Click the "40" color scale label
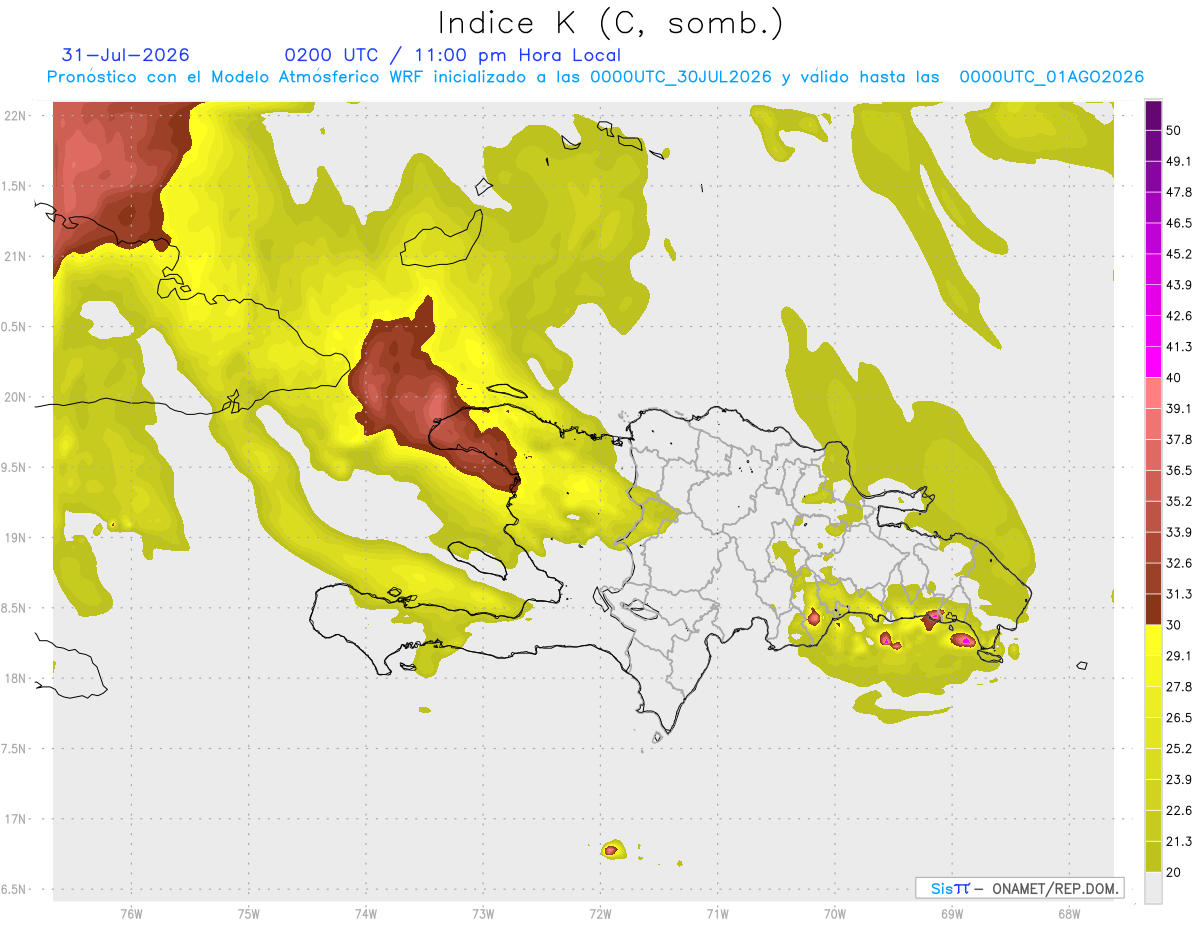 coord(1174,378)
